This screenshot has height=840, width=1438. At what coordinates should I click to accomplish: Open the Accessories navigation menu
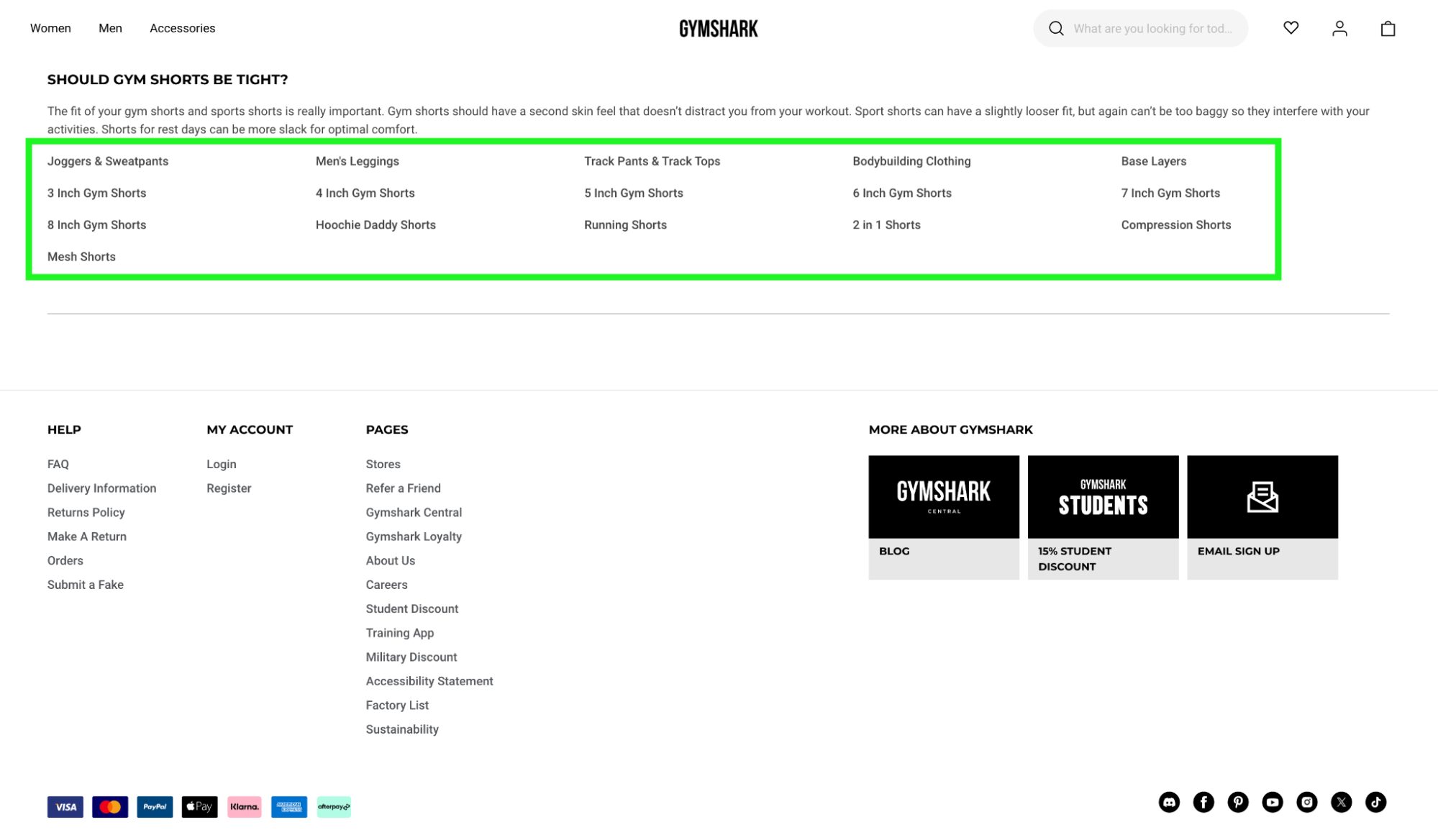[182, 28]
